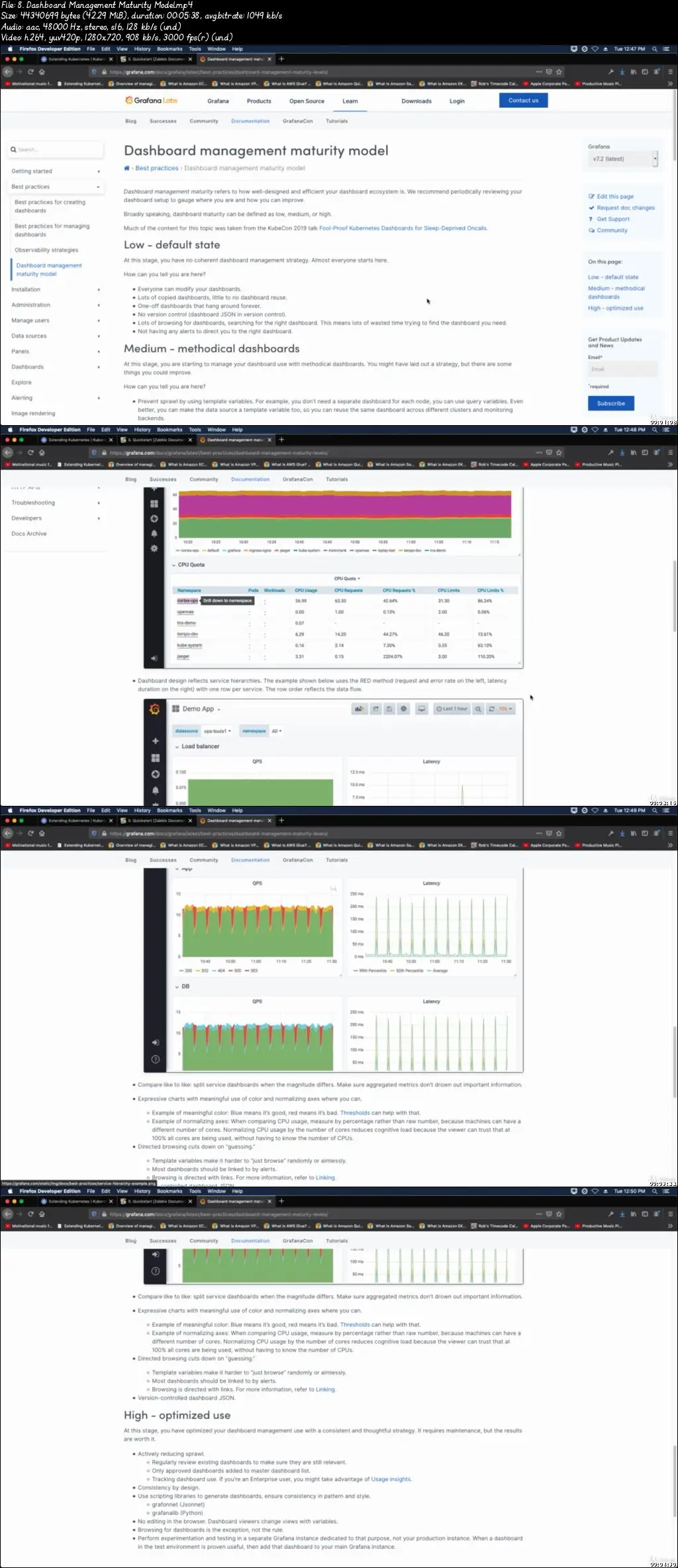This screenshot has height=1568, width=678.
Task: Open the Last 1 hour time picker
Action: [452, 709]
